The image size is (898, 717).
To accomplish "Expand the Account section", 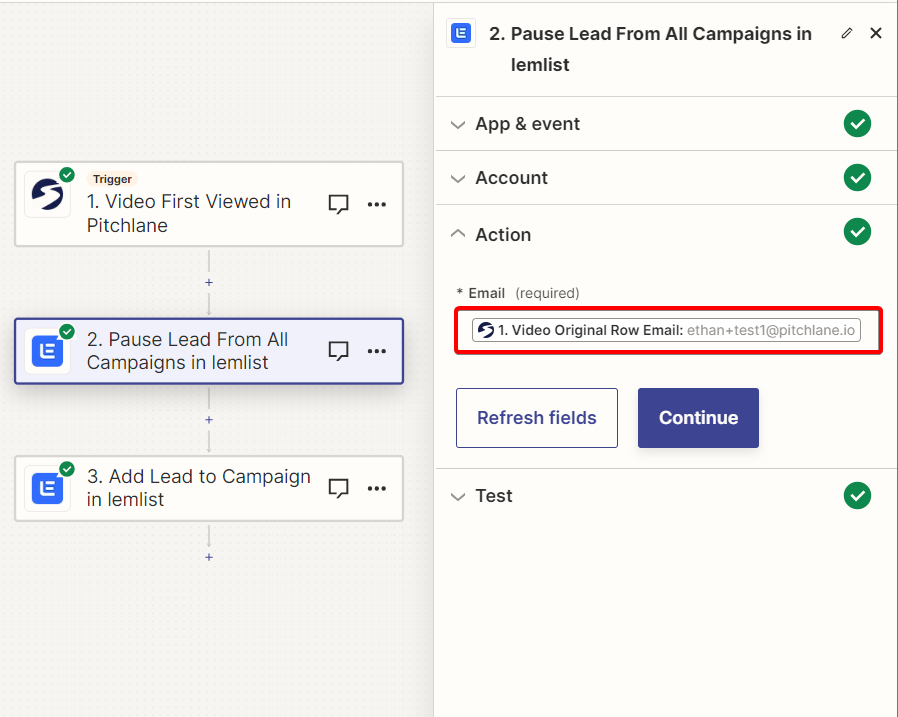I will point(665,178).
